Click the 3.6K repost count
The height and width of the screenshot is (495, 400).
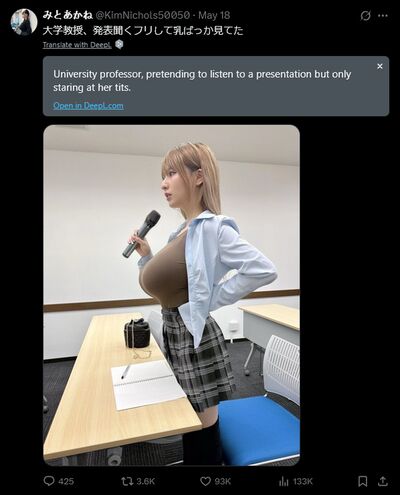(146, 481)
